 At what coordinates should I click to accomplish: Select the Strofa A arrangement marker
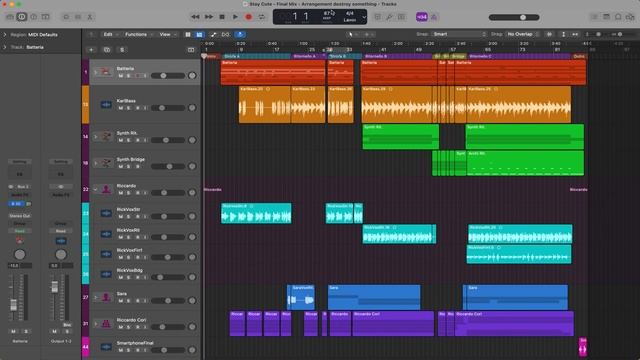pyautogui.click(x=257, y=56)
